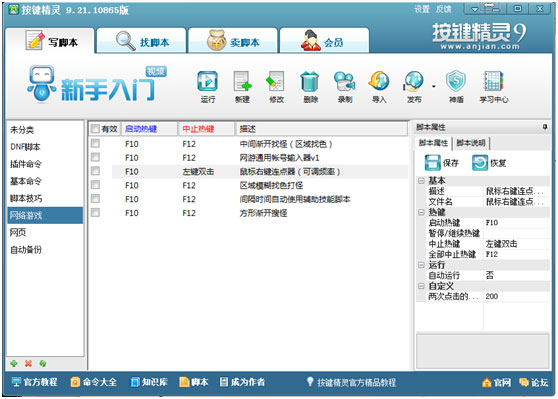Open the 学习中心 notebook icon

493,82
